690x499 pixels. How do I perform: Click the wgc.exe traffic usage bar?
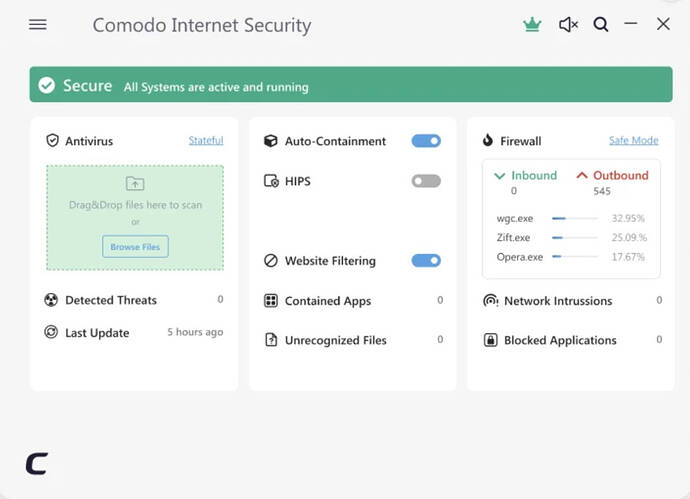click(574, 218)
